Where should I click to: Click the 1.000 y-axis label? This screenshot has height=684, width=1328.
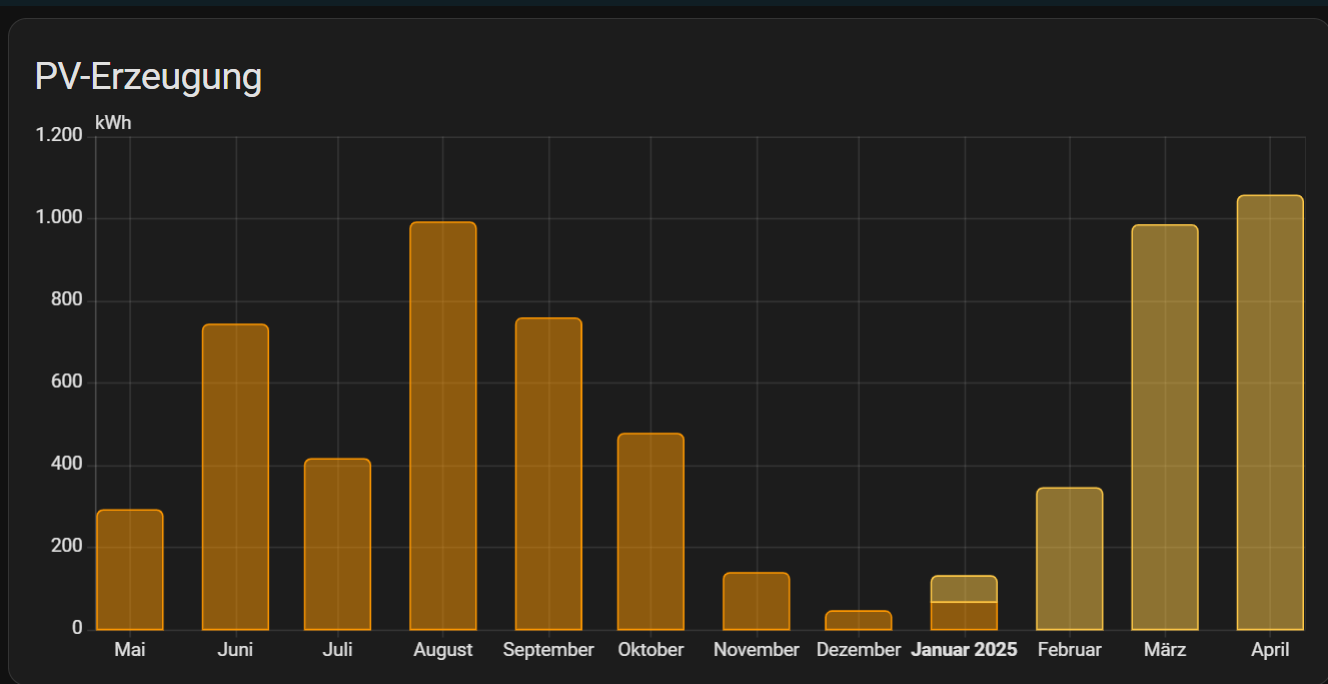click(x=61, y=218)
